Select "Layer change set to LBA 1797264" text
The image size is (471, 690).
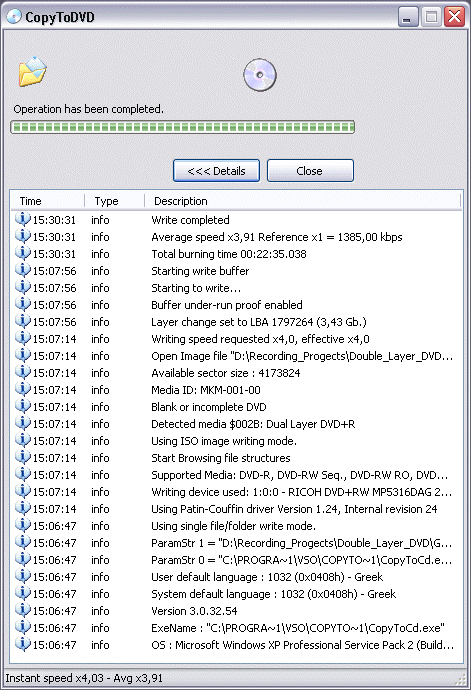258,322
